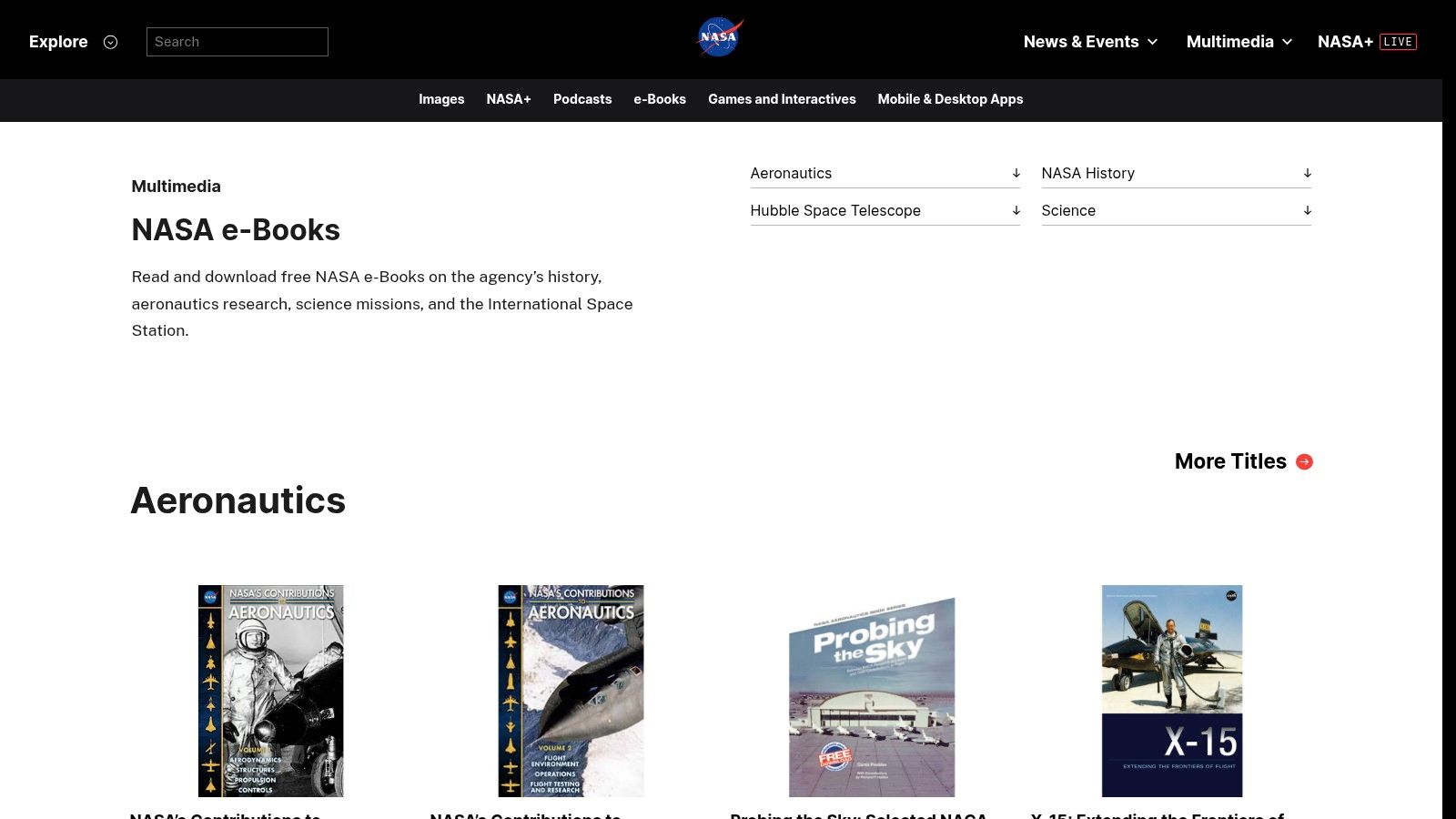The height and width of the screenshot is (819, 1456).
Task: Open Games and Interactives
Action: (x=782, y=99)
